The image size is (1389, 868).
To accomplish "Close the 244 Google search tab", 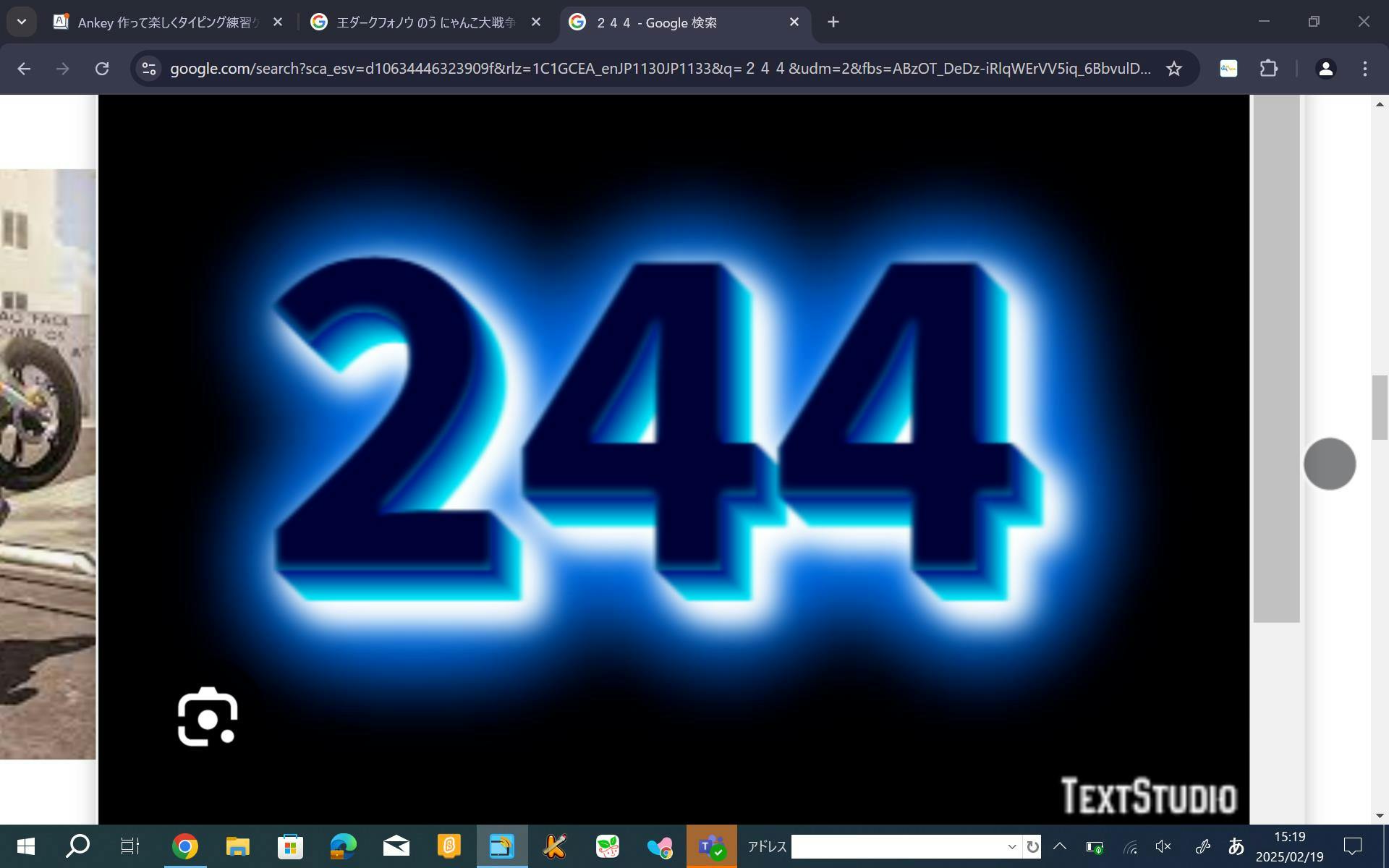I will pyautogui.click(x=794, y=22).
